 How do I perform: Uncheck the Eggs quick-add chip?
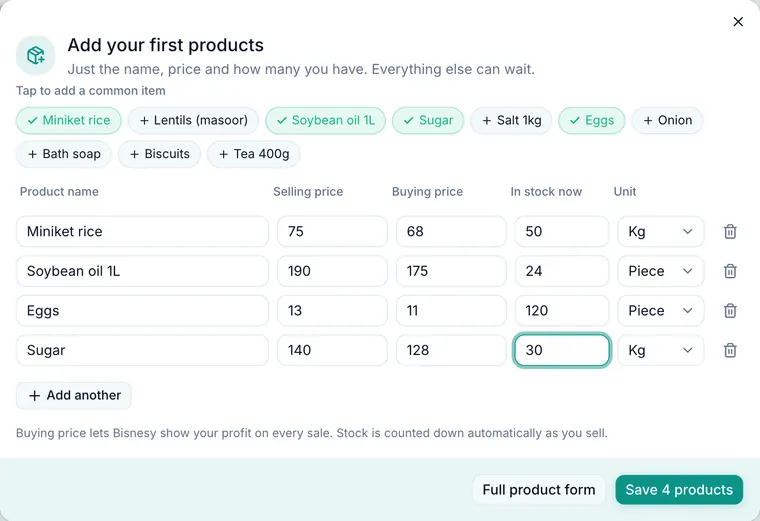coord(591,121)
